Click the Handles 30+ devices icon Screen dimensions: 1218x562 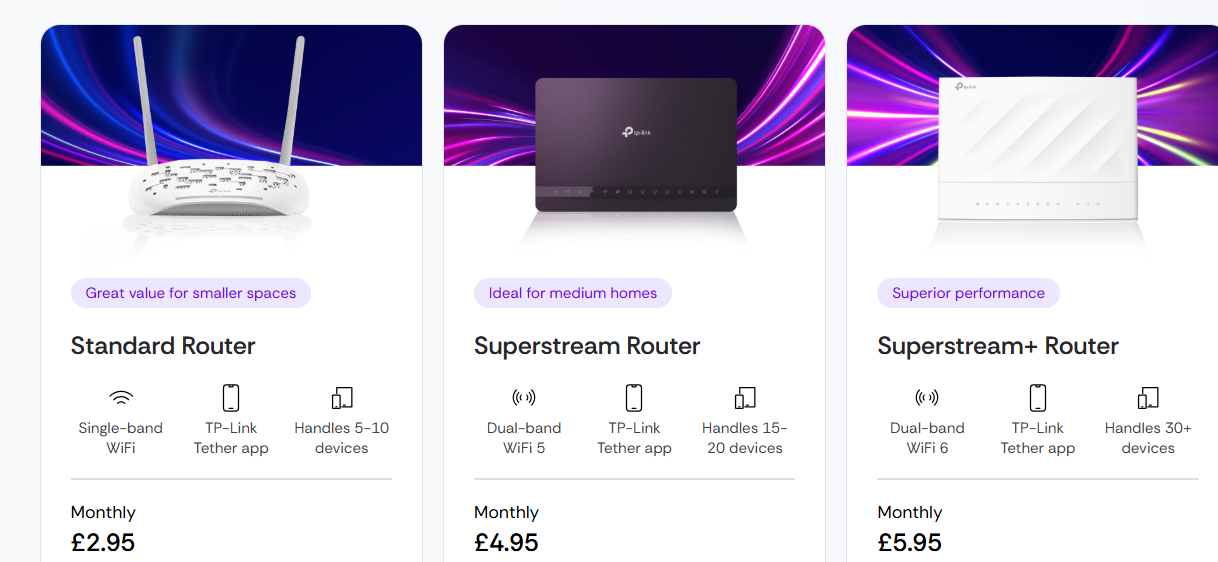pyautogui.click(x=1148, y=398)
